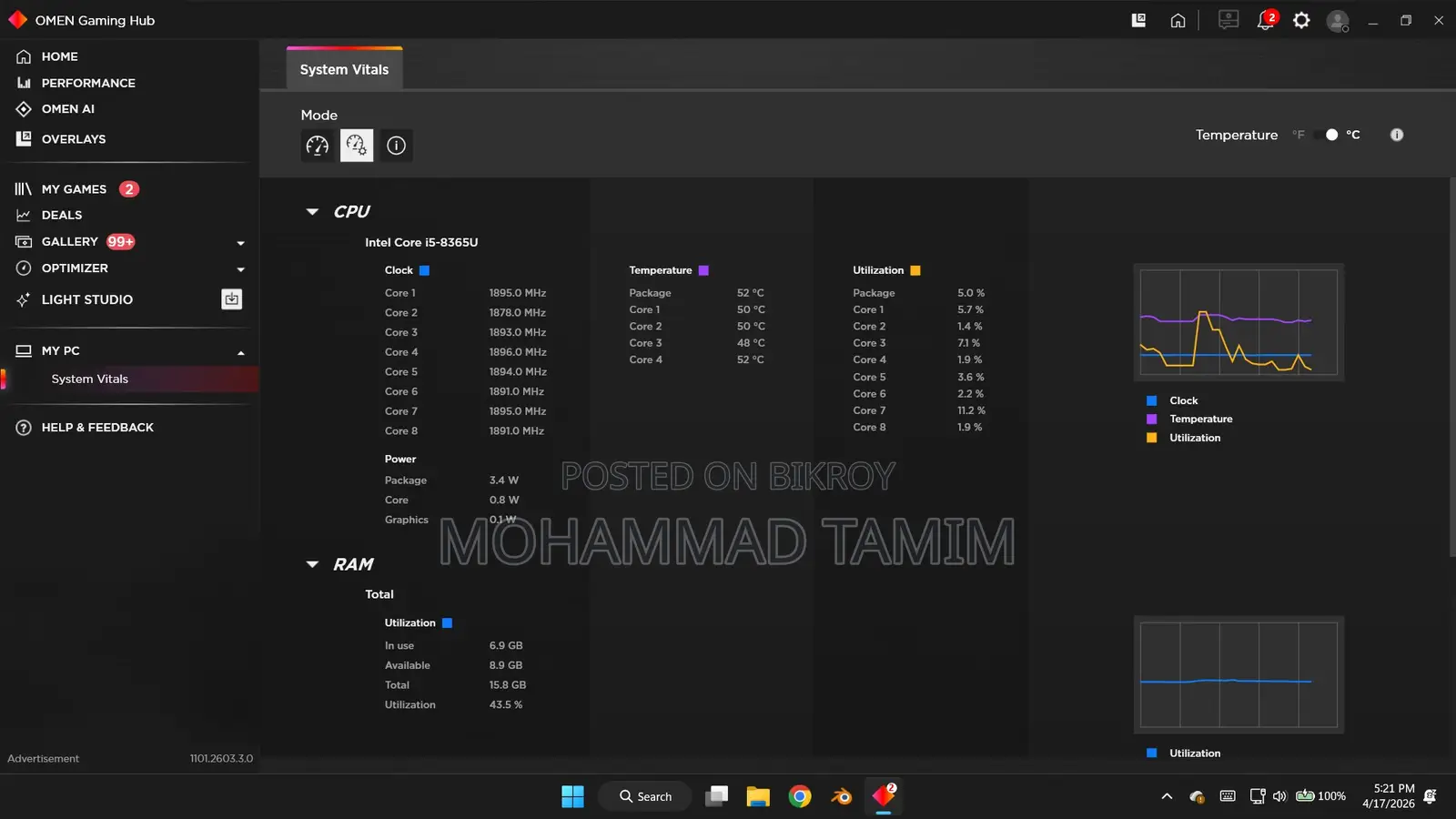Click the volume speaker tray icon

tap(1279, 796)
